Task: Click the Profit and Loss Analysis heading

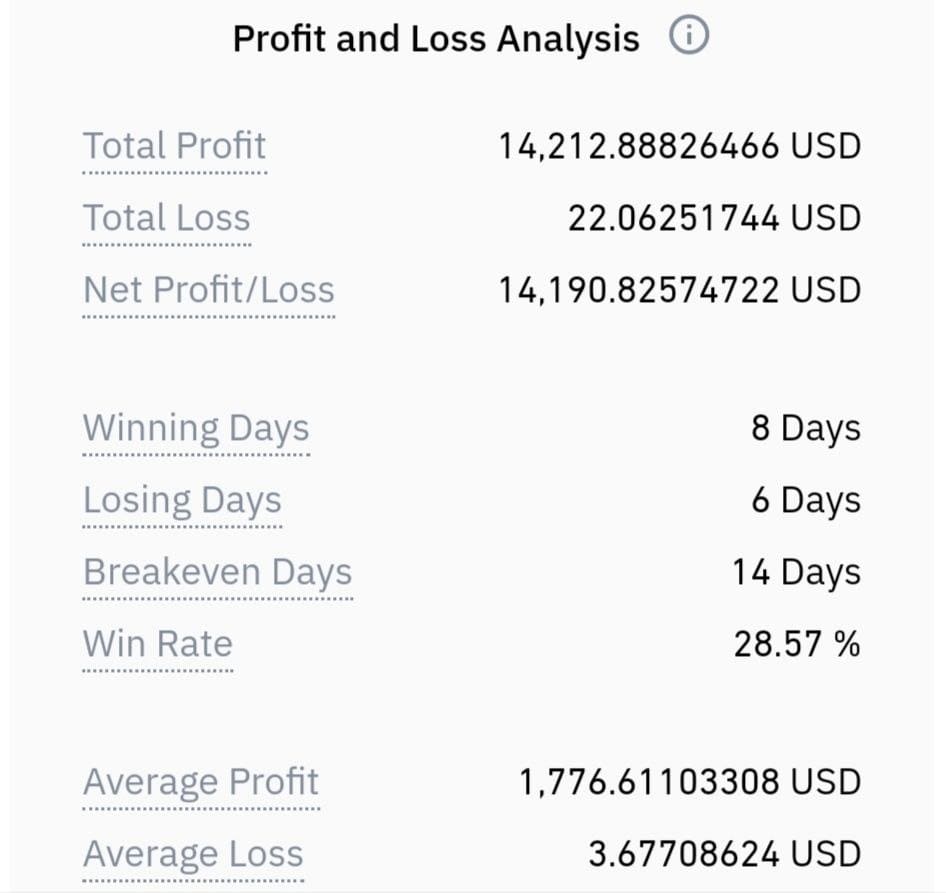Action: [x=436, y=38]
